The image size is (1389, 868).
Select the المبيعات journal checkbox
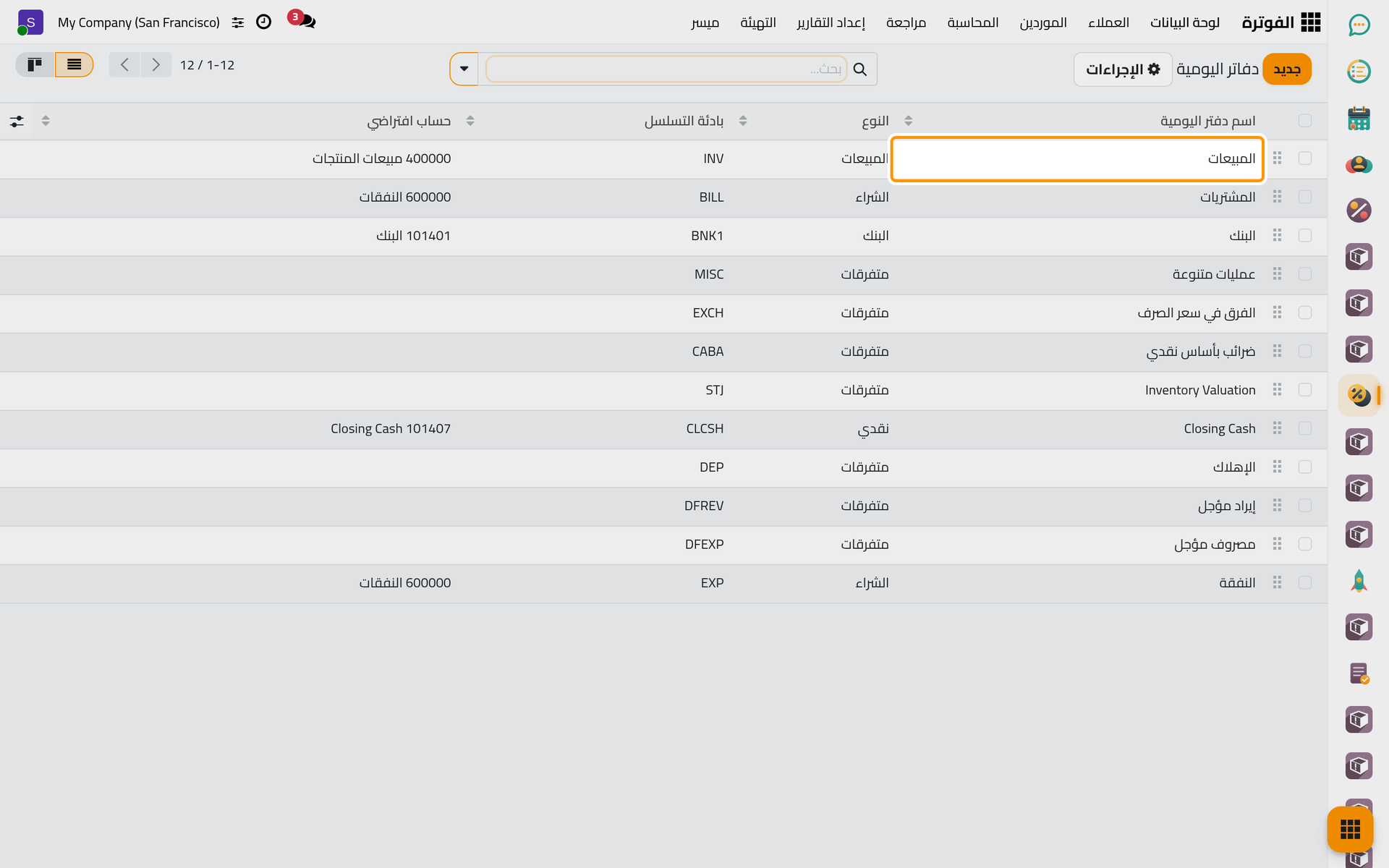(x=1305, y=158)
